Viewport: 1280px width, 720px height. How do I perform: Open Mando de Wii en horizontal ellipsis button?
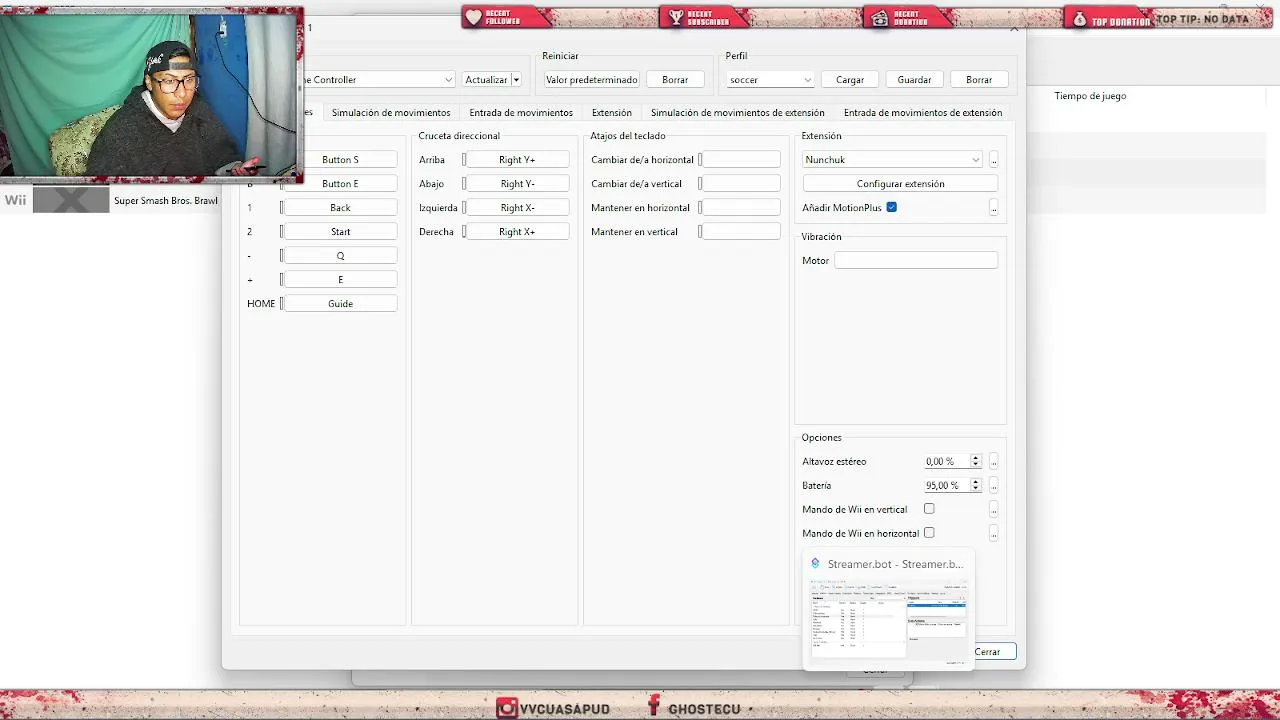pyautogui.click(x=994, y=534)
